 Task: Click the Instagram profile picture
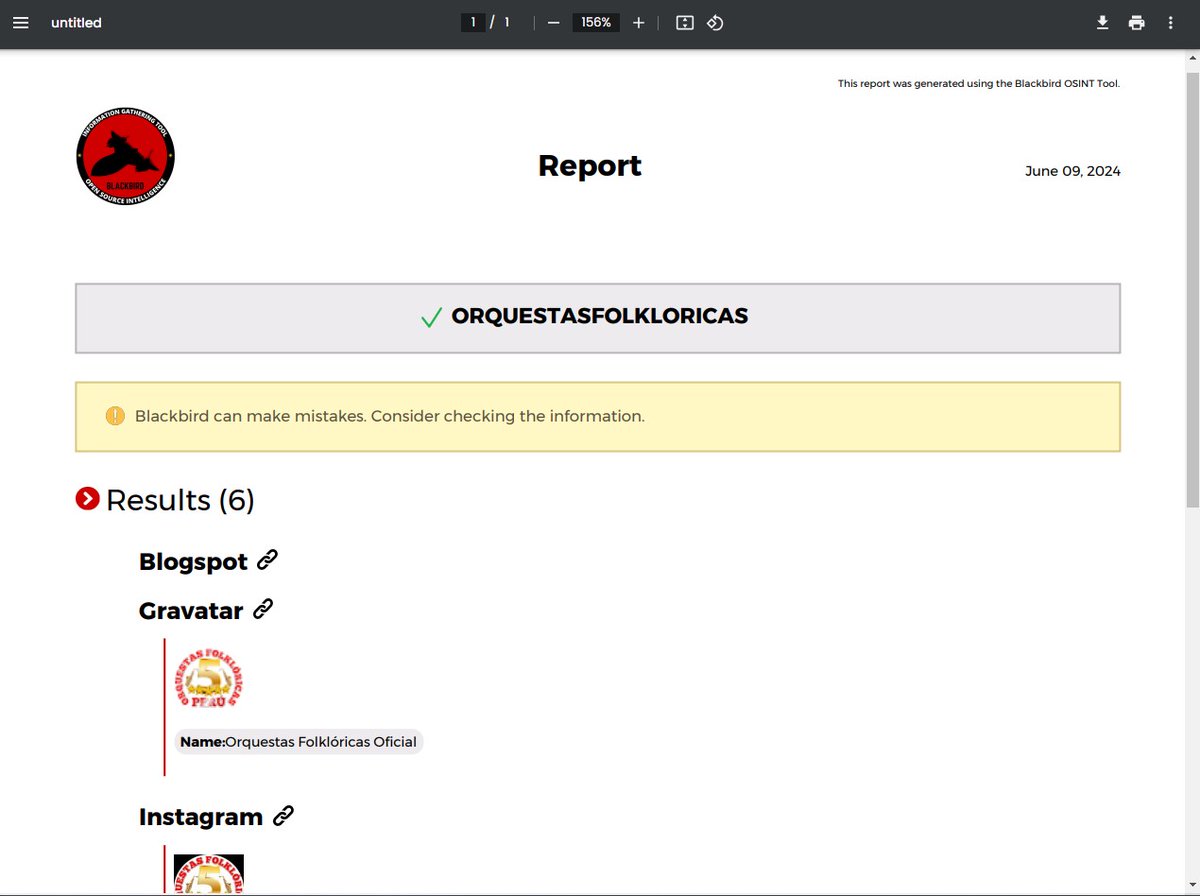point(209,873)
